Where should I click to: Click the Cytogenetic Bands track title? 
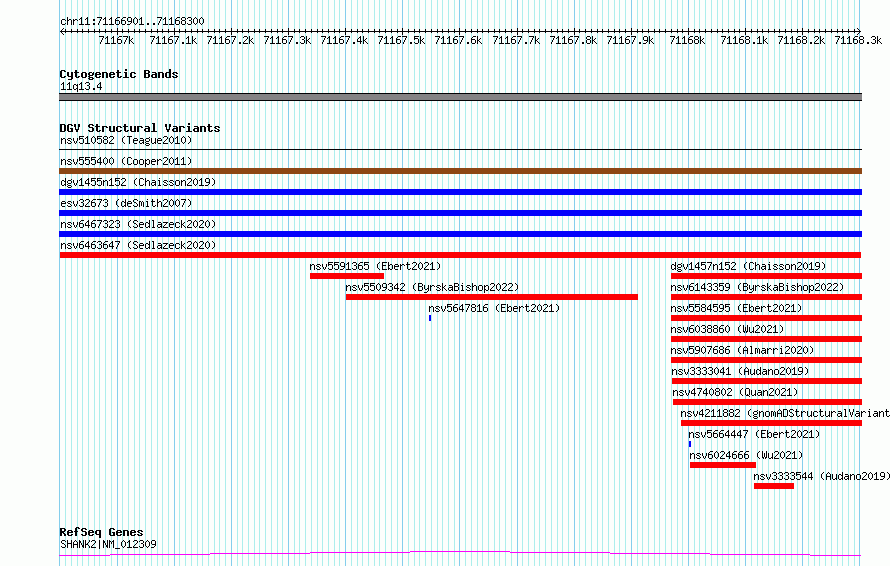[x=119, y=74]
